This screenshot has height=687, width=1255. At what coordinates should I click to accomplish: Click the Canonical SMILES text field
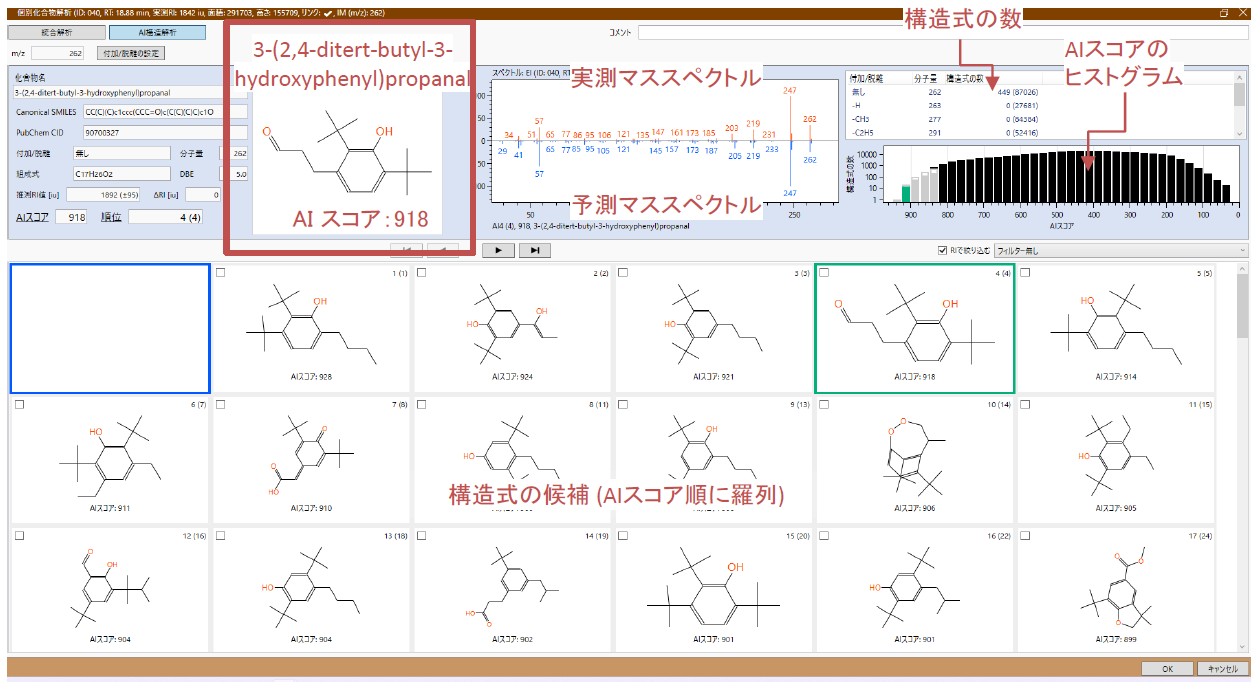(x=165, y=112)
